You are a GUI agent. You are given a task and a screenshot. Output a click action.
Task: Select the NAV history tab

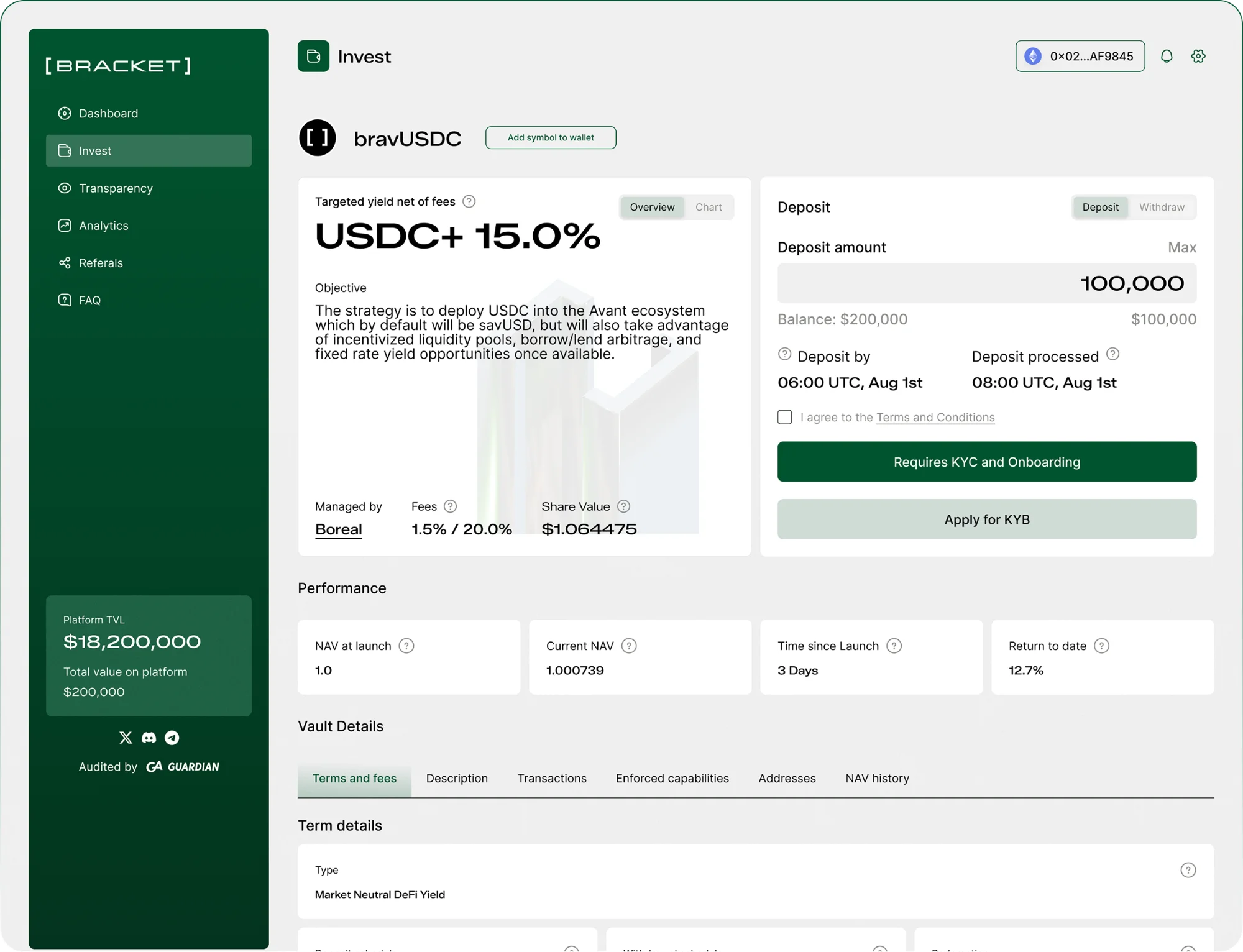coord(877,778)
